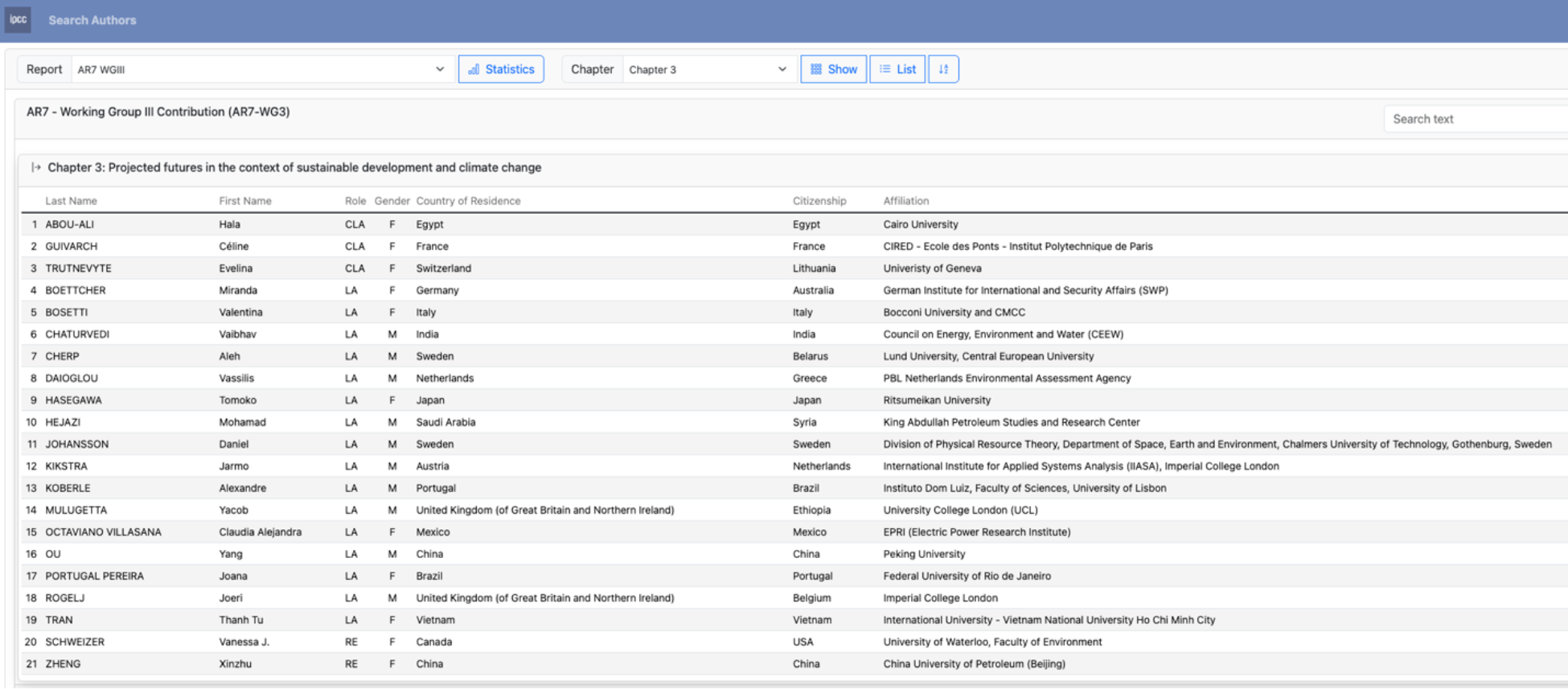
Task: Sort by First Name column header
Action: coord(245,201)
